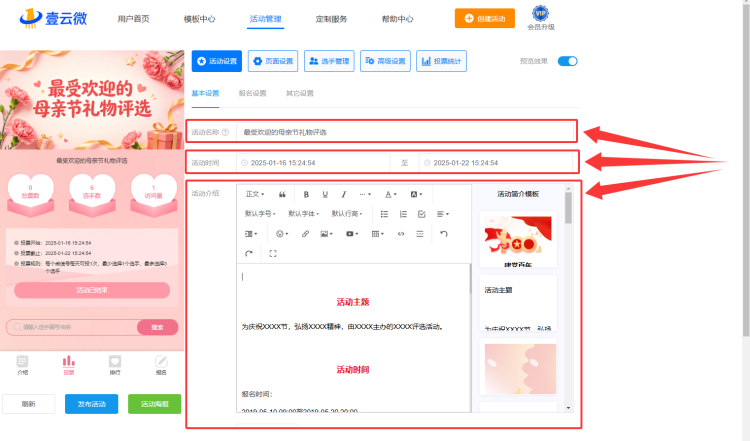This screenshot has height=441, width=750.
Task: Click the help icon beside 活动名称
Action: pyautogui.click(x=225, y=132)
